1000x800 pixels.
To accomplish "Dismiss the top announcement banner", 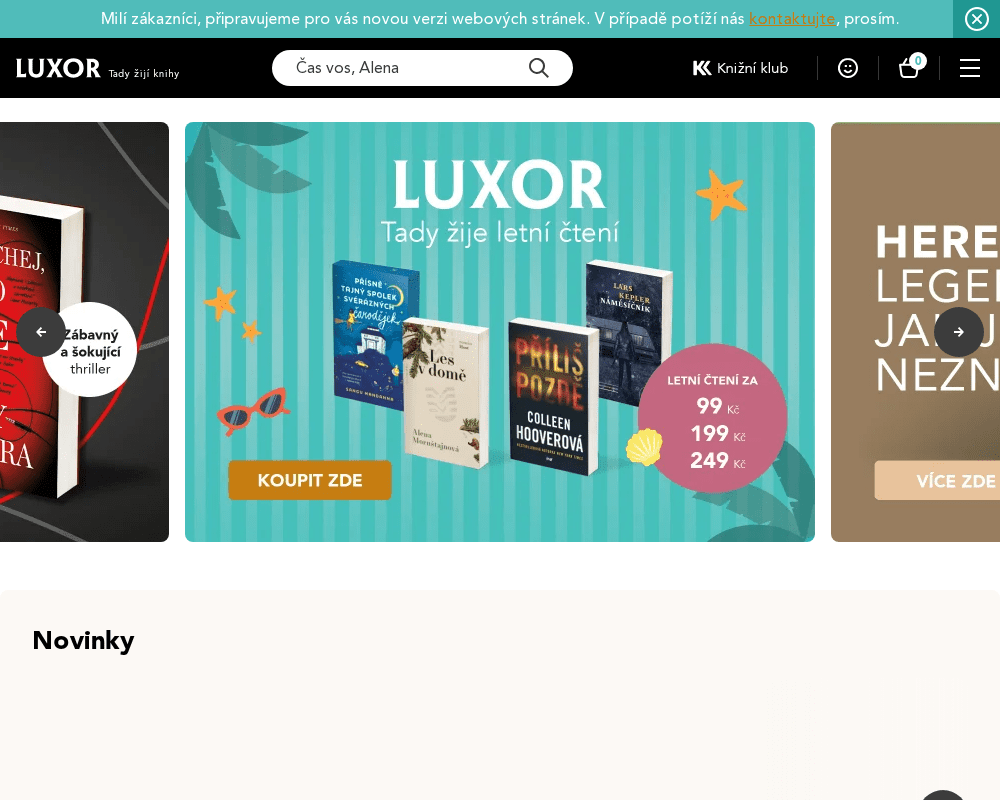I will 976,19.
